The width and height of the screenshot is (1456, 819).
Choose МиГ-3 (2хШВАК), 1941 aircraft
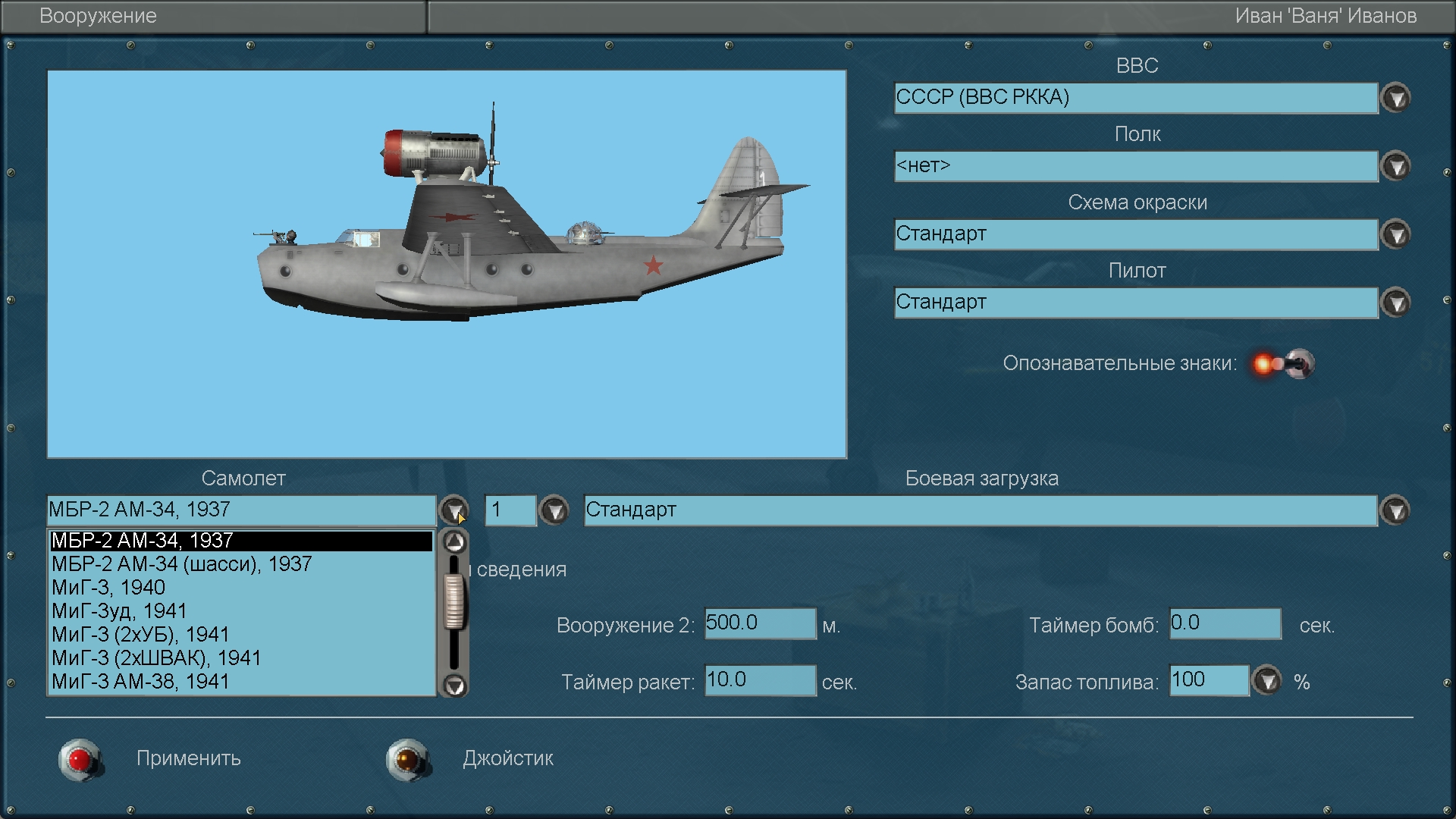tap(156, 658)
